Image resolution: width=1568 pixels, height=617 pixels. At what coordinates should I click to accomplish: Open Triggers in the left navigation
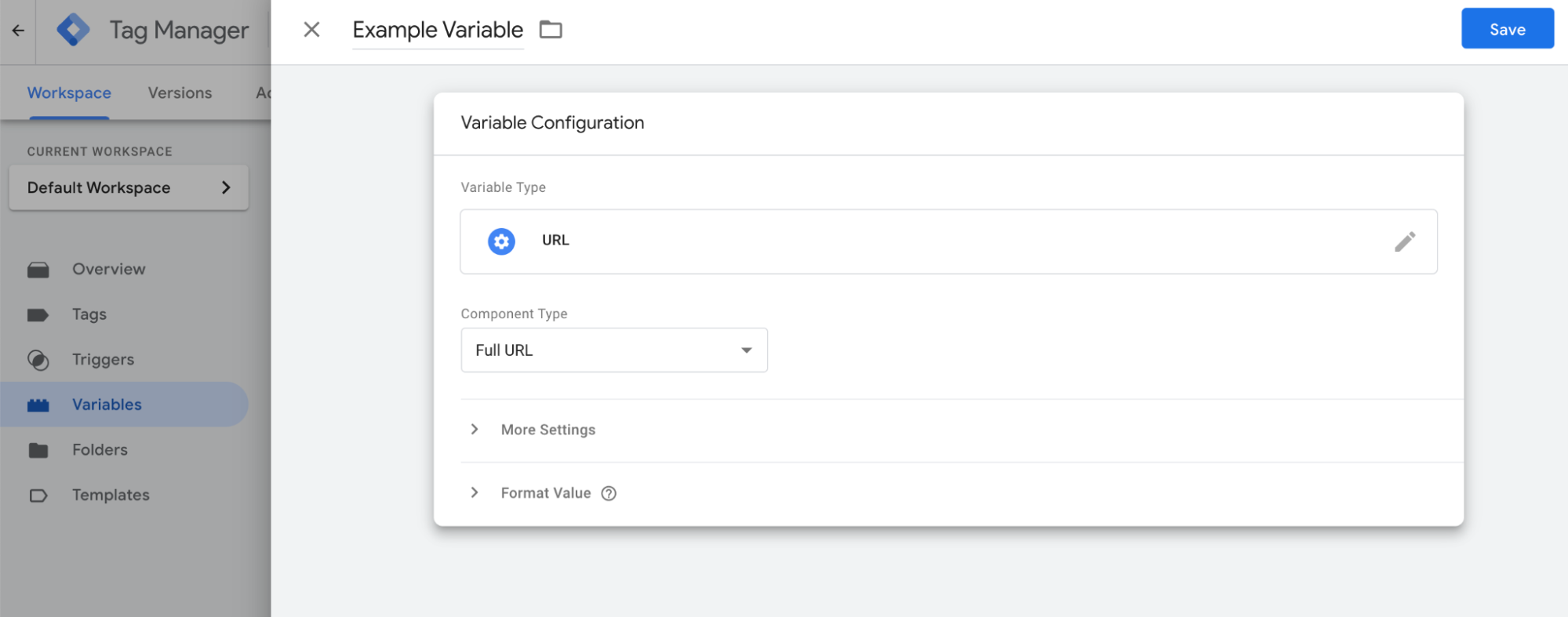click(x=103, y=359)
